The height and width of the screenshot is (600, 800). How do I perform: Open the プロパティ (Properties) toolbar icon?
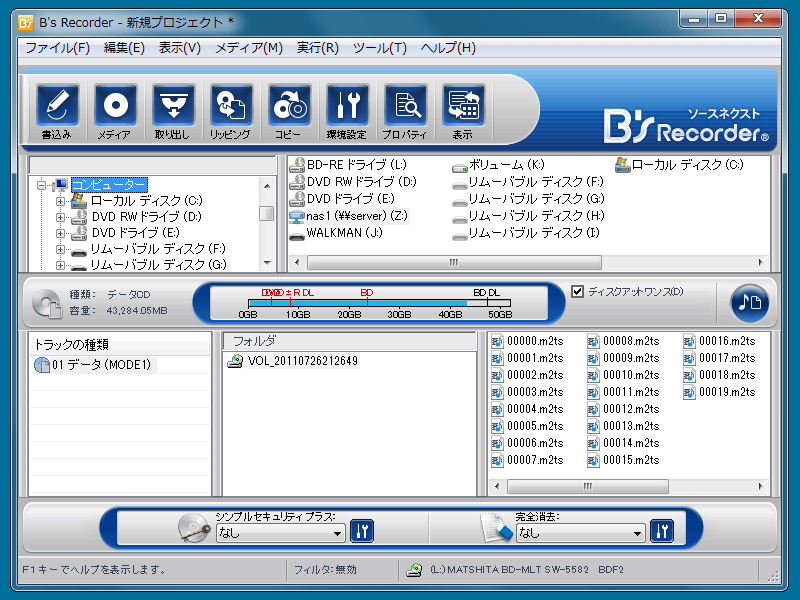tap(406, 105)
